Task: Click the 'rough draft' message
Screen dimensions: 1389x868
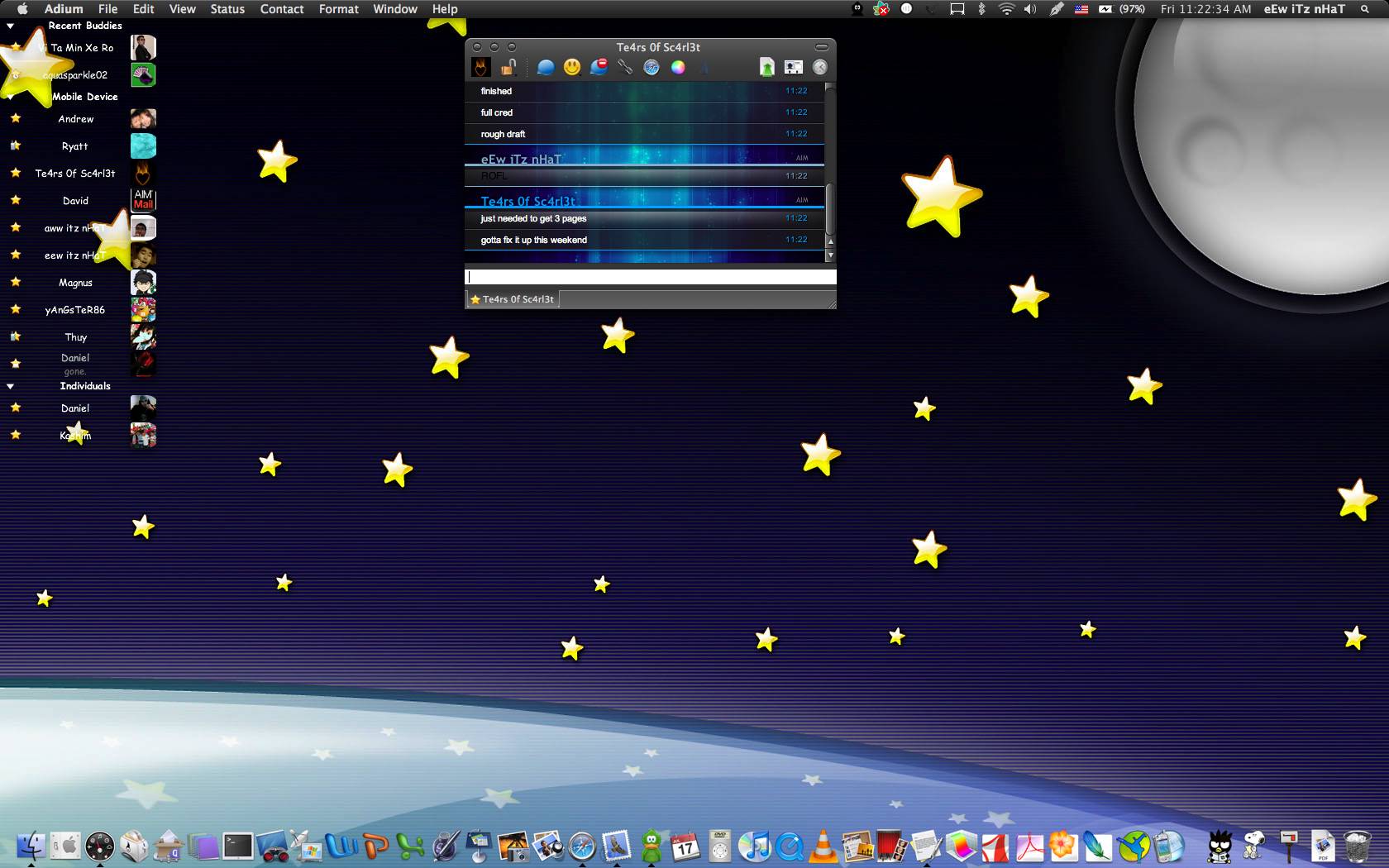Action: pos(503,134)
